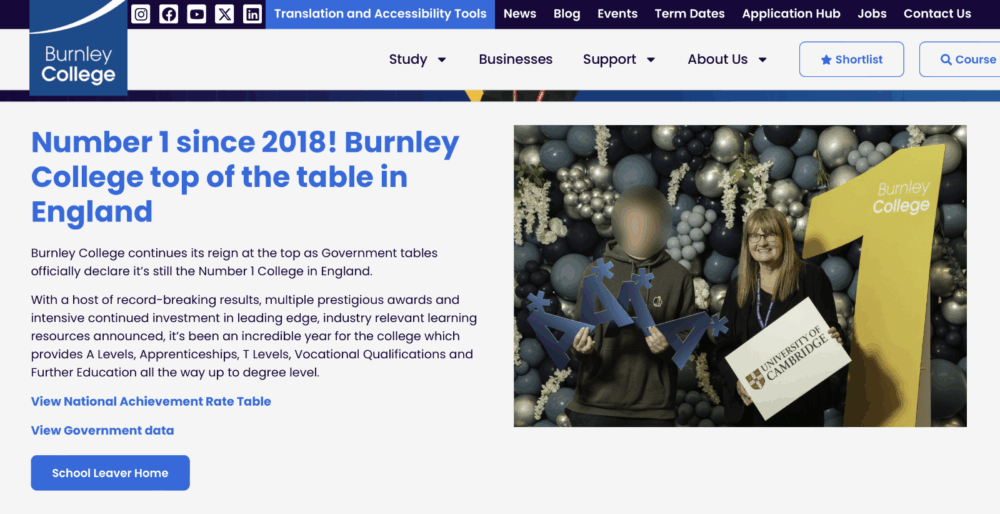Image resolution: width=1000 pixels, height=514 pixels.
Task: Click paragraph starting 'With a host of record-breaking'
Action: (254, 336)
